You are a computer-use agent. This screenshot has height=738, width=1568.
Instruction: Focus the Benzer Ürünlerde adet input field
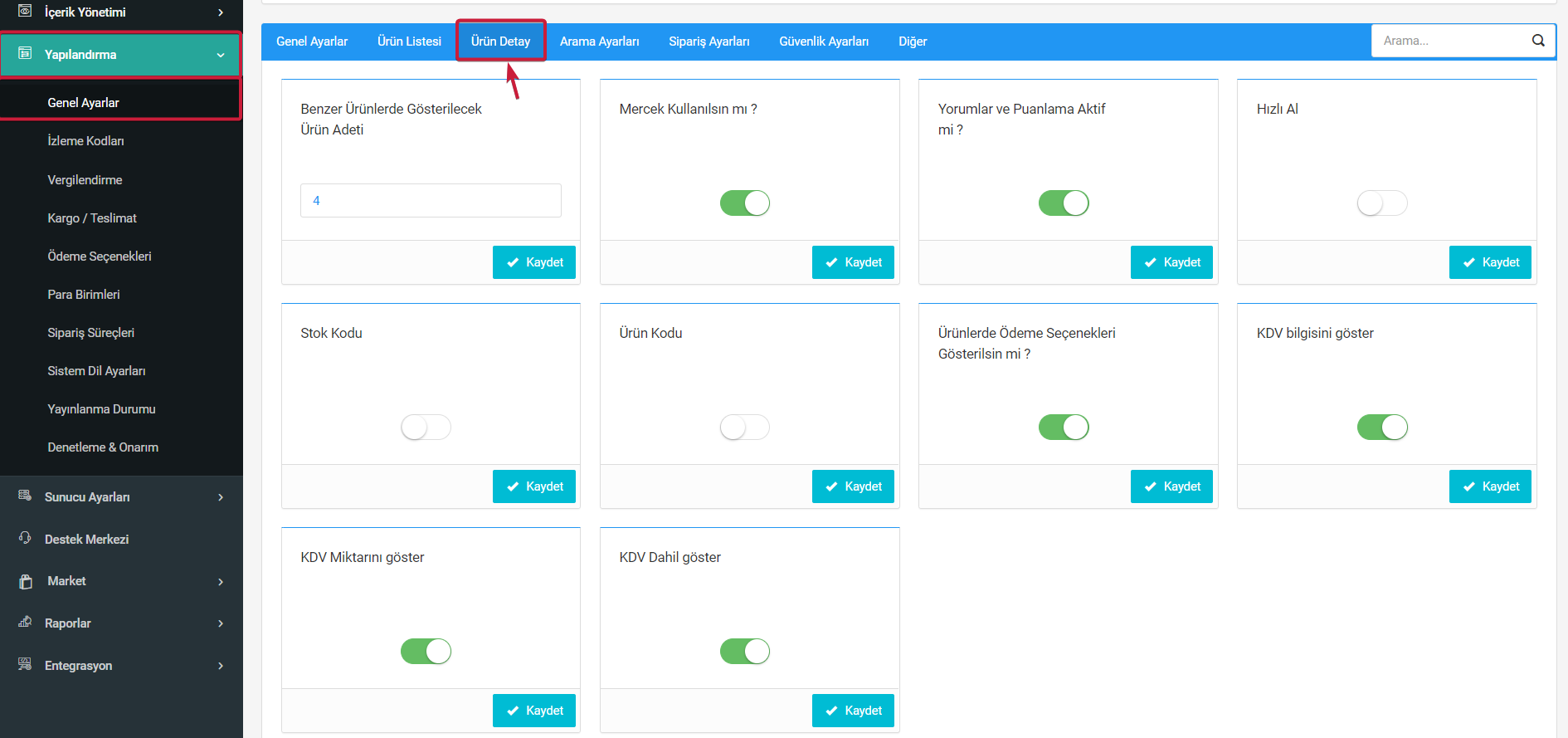(x=431, y=200)
